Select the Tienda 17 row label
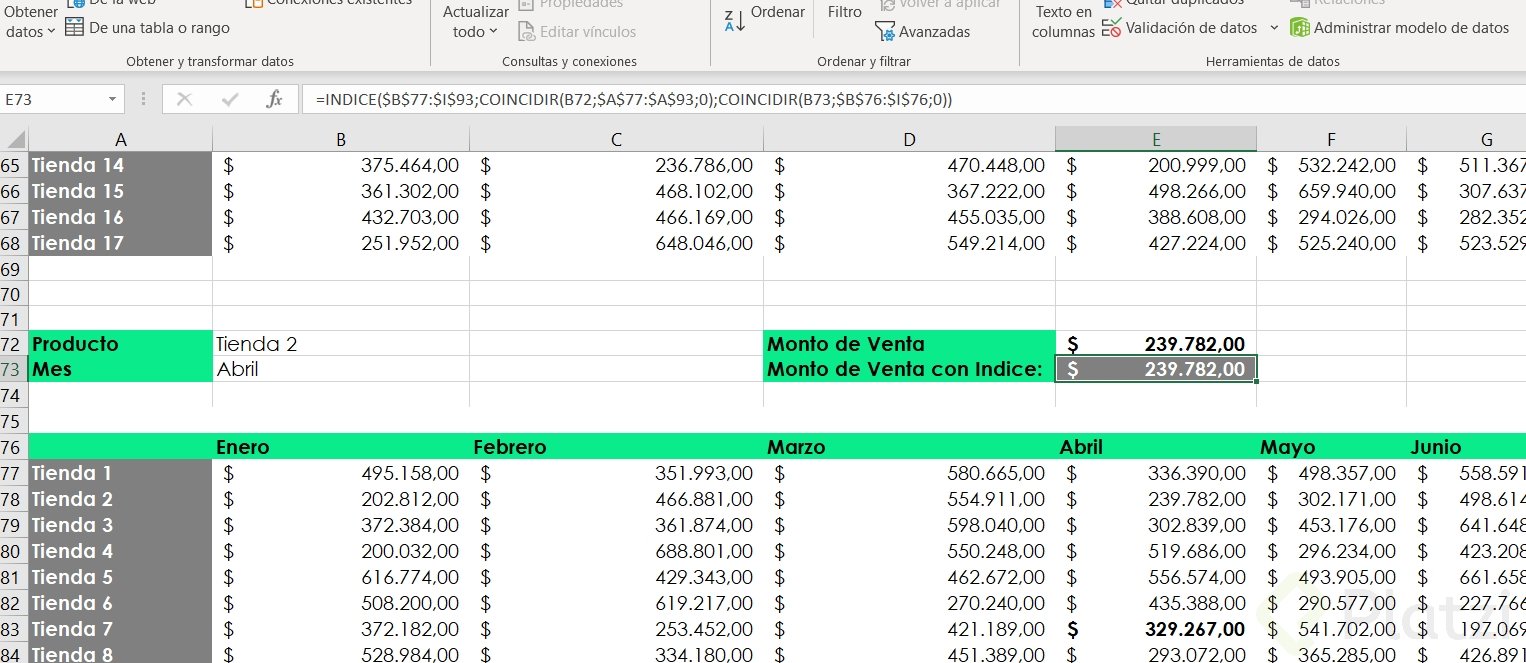Image resolution: width=1526 pixels, height=663 pixels. [x=120, y=243]
